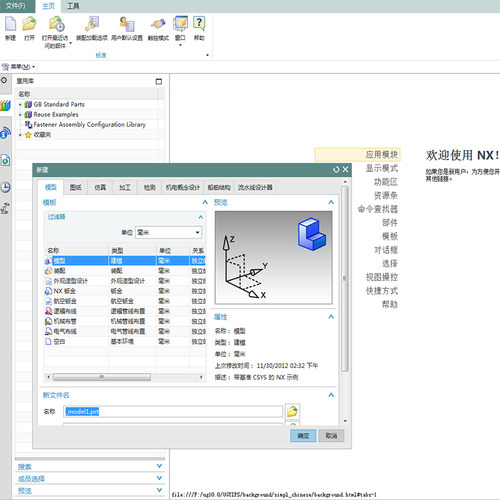Switch to the 加工 tab in dialog
Screen dimensions: 500x500
pos(125,188)
